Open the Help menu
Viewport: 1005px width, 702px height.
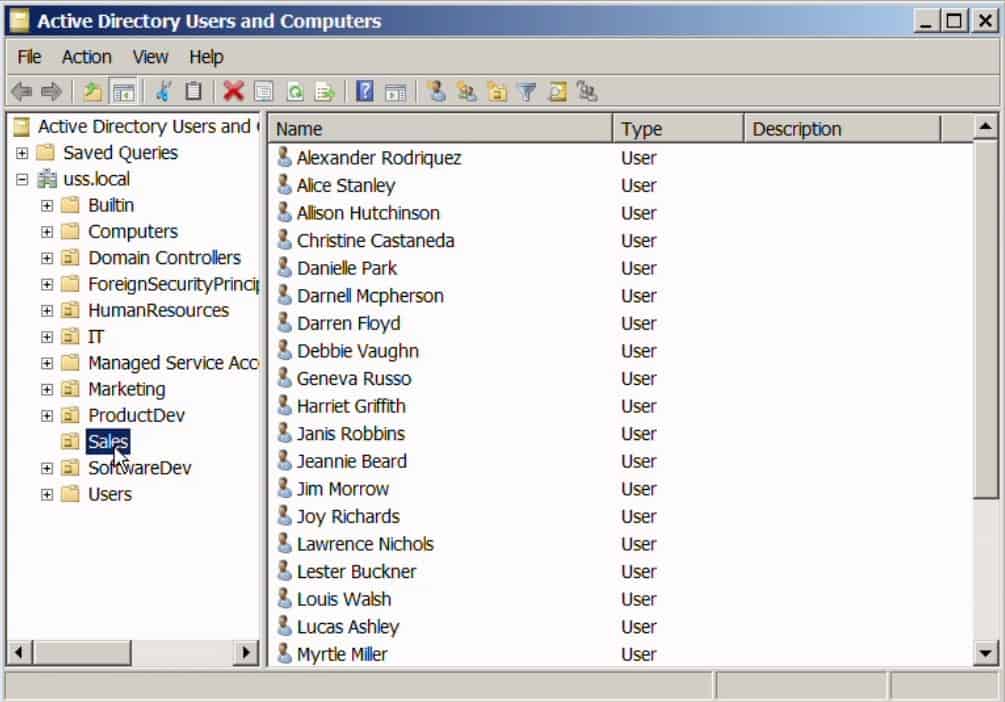pos(206,57)
